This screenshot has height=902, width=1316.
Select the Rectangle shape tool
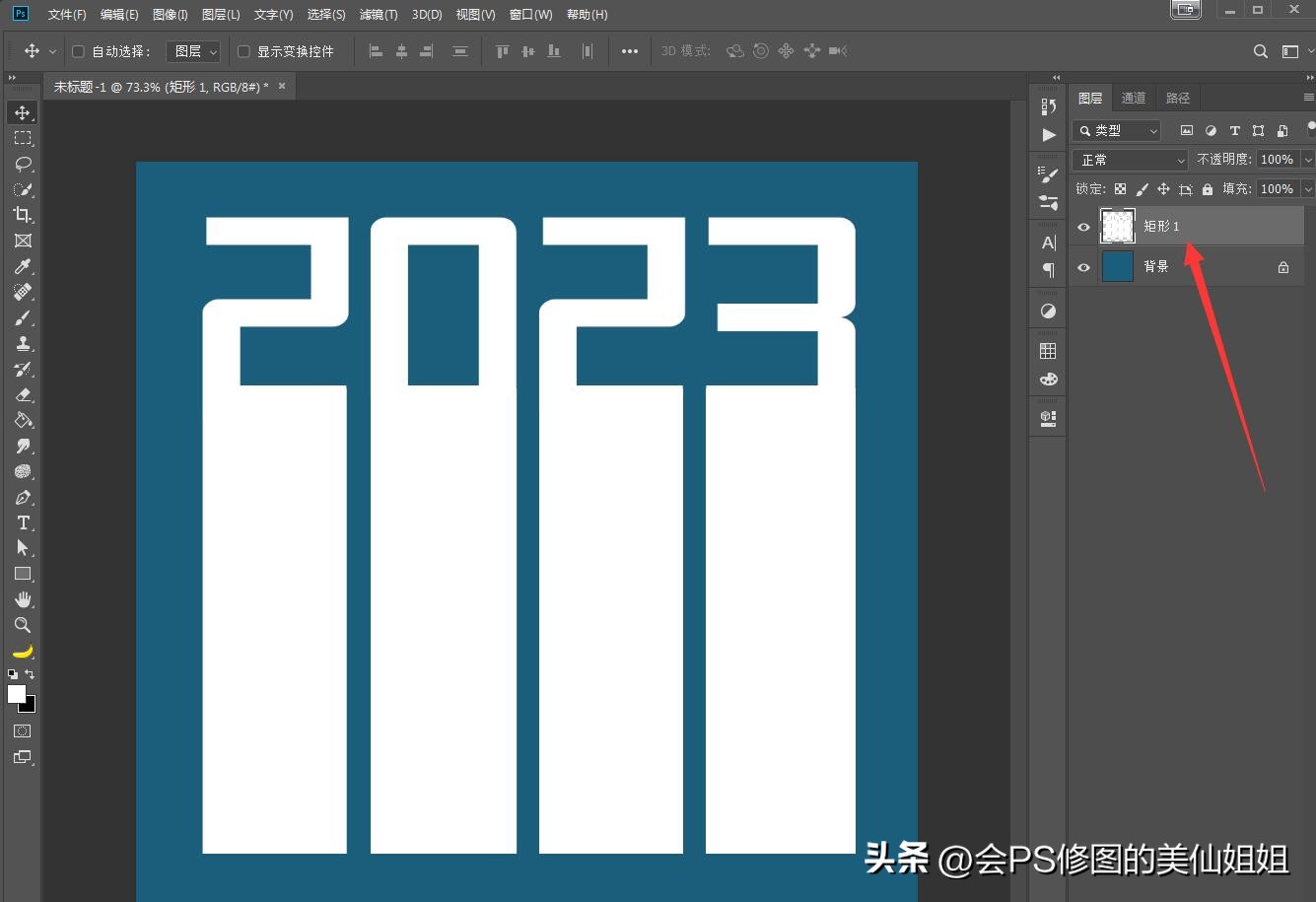23,574
